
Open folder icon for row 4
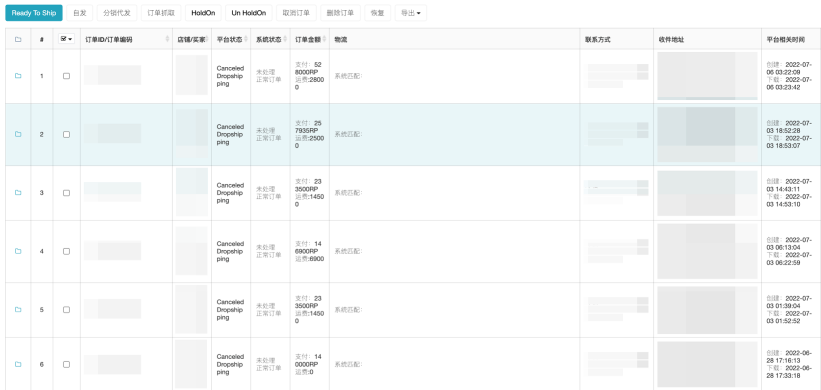click(18, 251)
